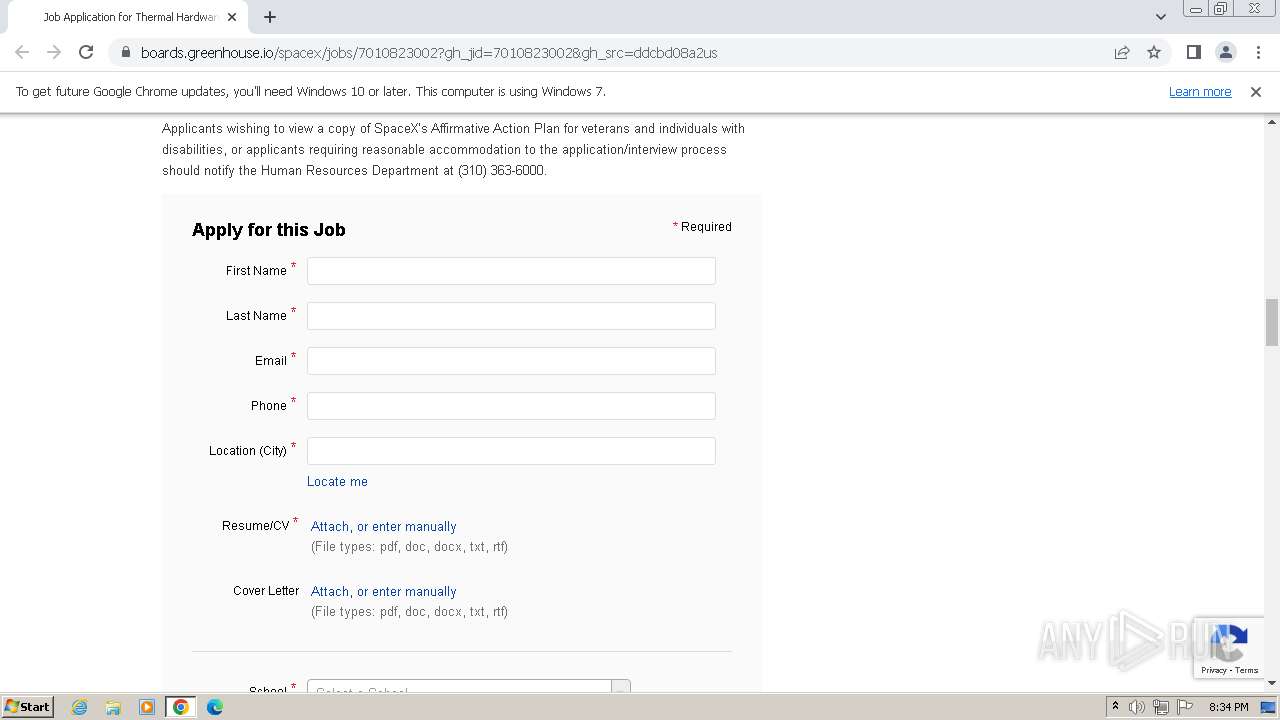This screenshot has width=1280, height=720.
Task: Open the Chrome three-dot menu
Action: point(1258,52)
